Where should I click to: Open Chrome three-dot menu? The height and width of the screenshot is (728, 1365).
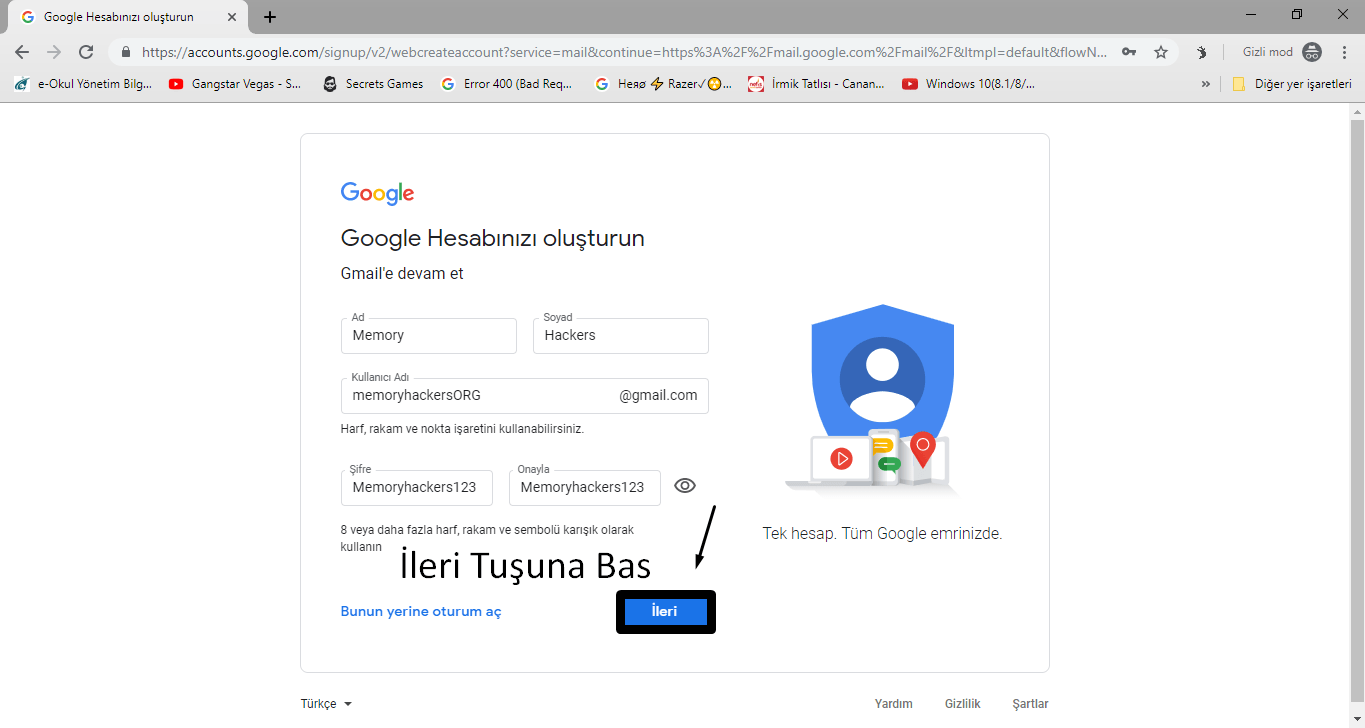[x=1345, y=52]
